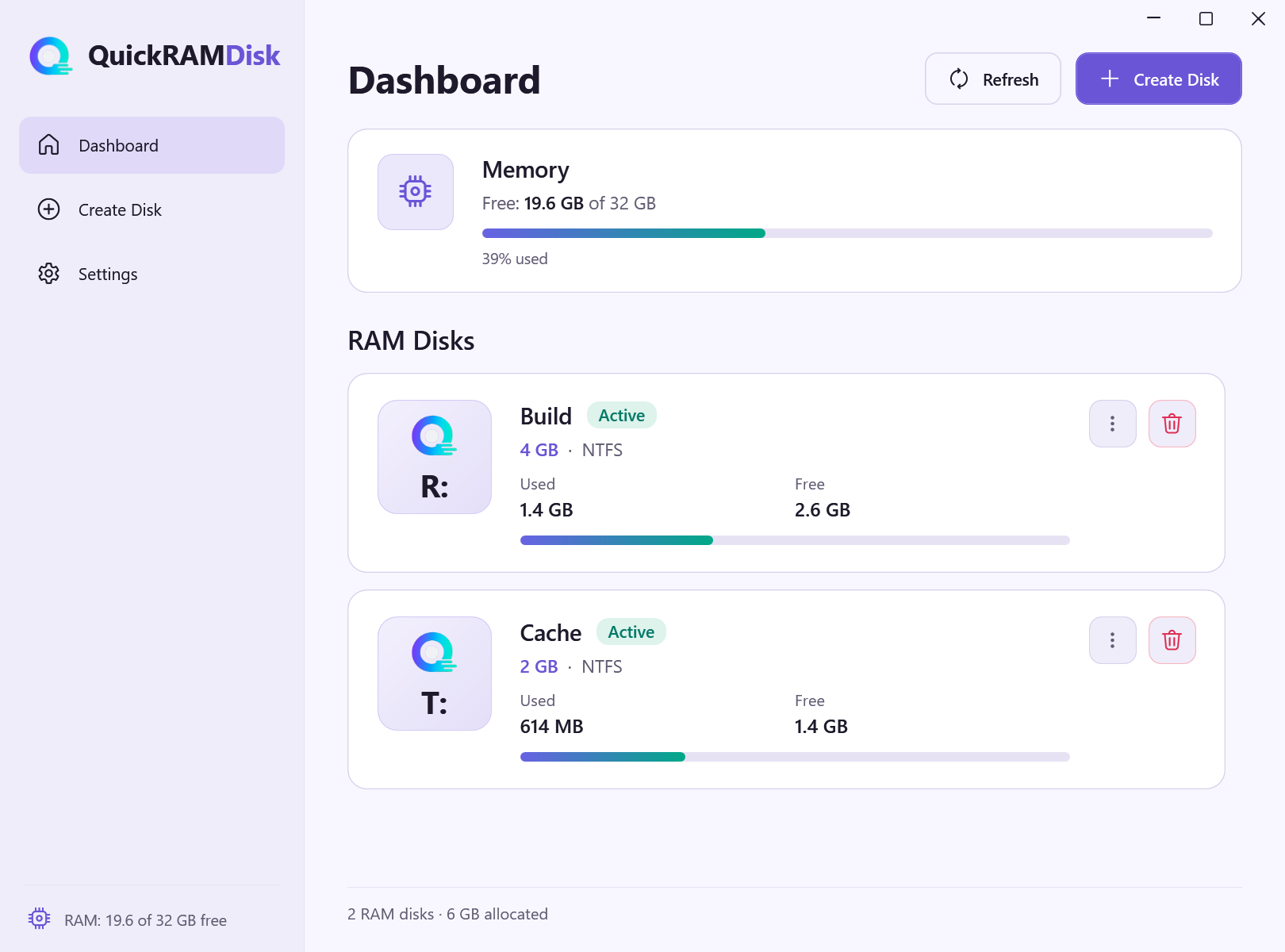
Task: Delete the Cache RAM disk
Action: (1172, 640)
